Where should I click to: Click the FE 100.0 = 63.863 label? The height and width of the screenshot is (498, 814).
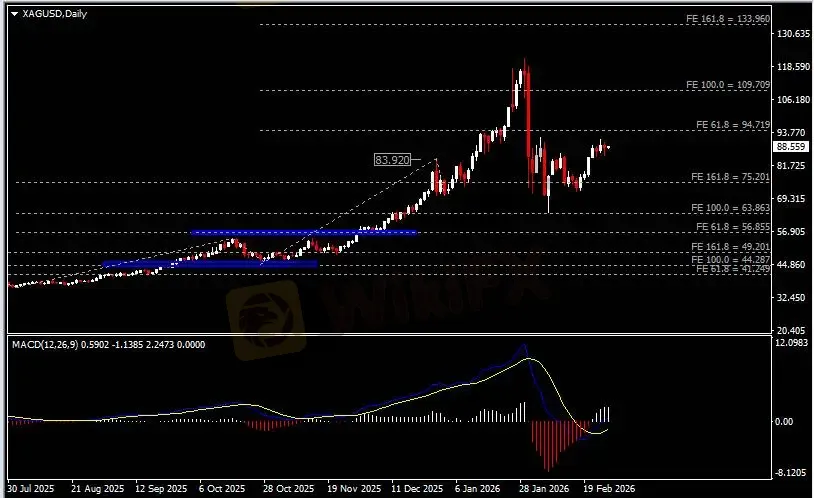(x=730, y=208)
